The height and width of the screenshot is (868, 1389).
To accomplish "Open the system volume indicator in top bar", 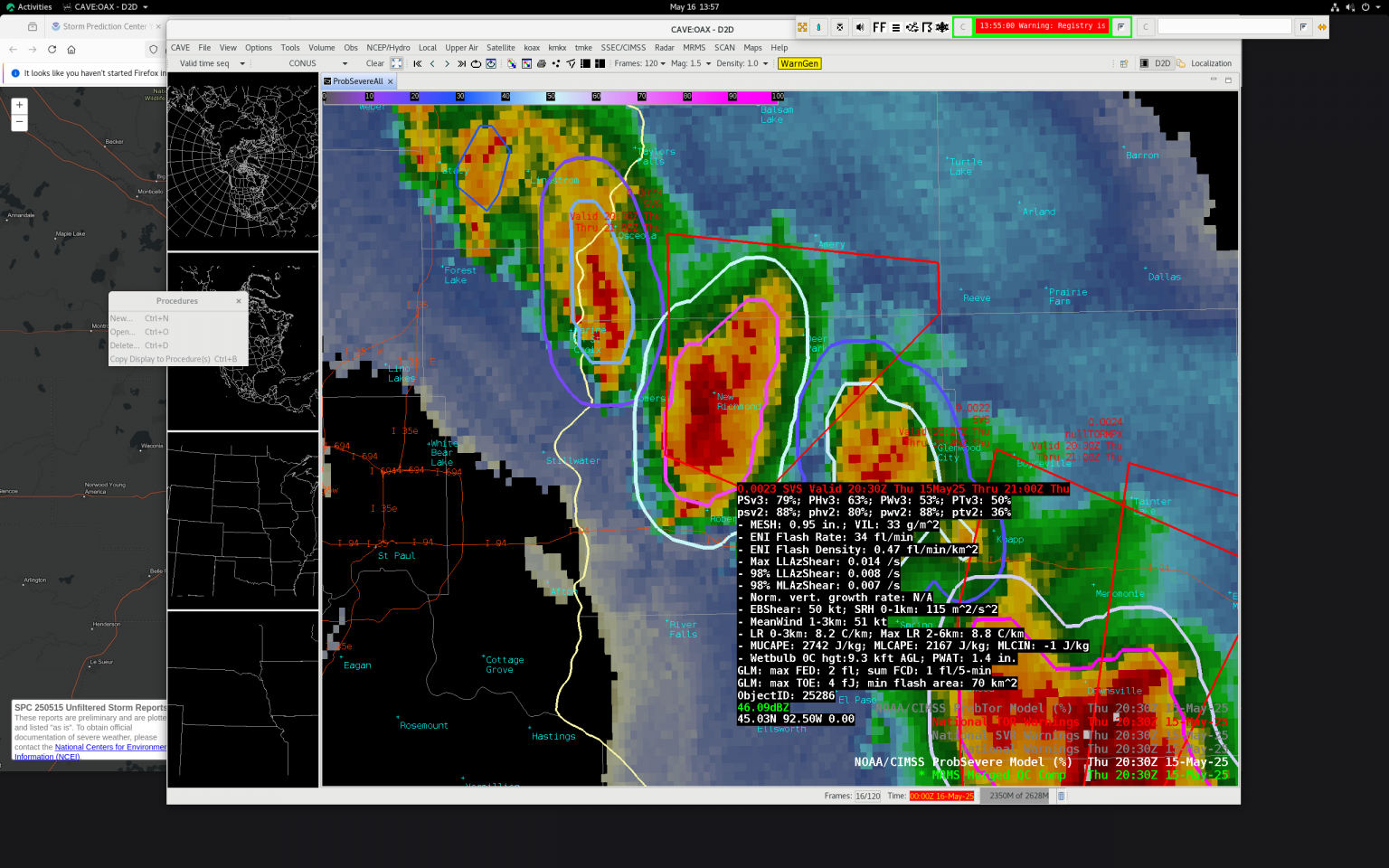I will 1350,6.
